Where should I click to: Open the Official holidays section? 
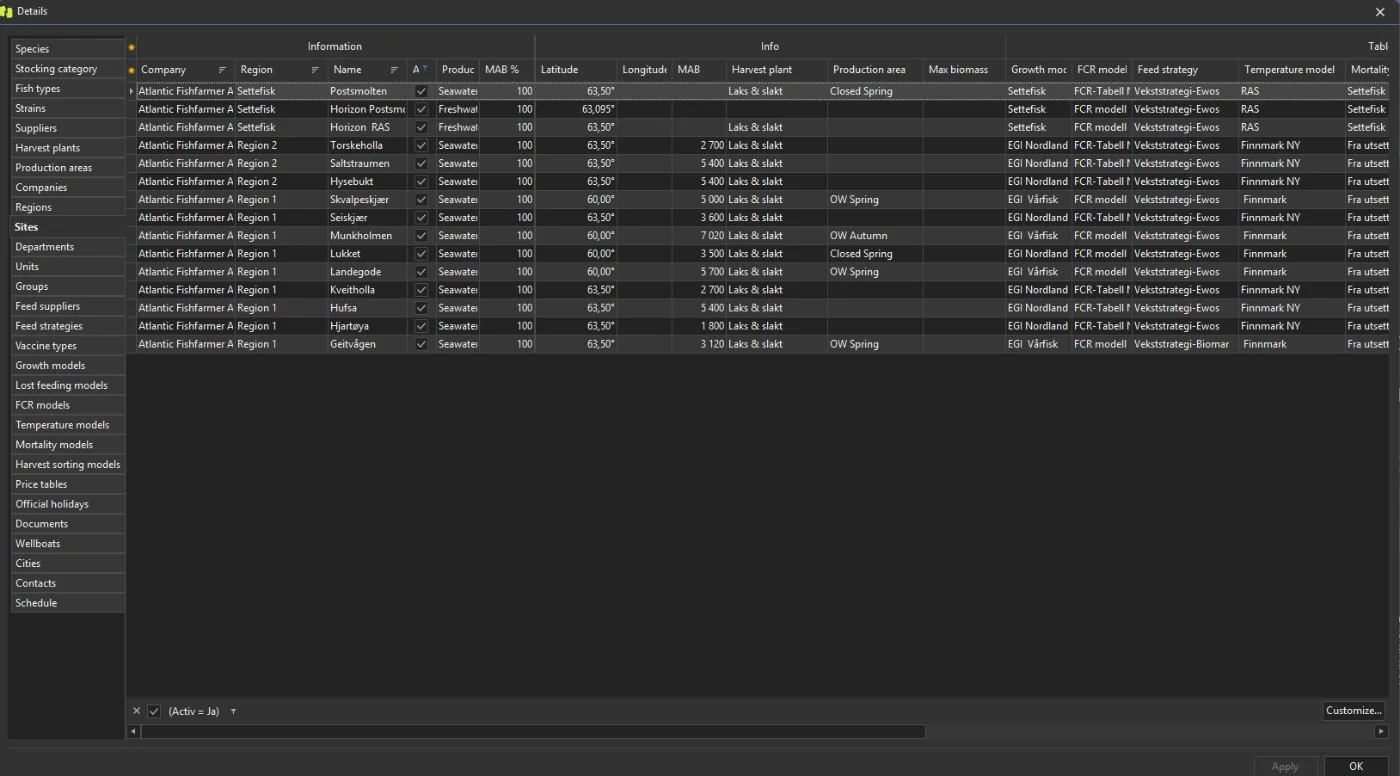pyautogui.click(x=67, y=504)
